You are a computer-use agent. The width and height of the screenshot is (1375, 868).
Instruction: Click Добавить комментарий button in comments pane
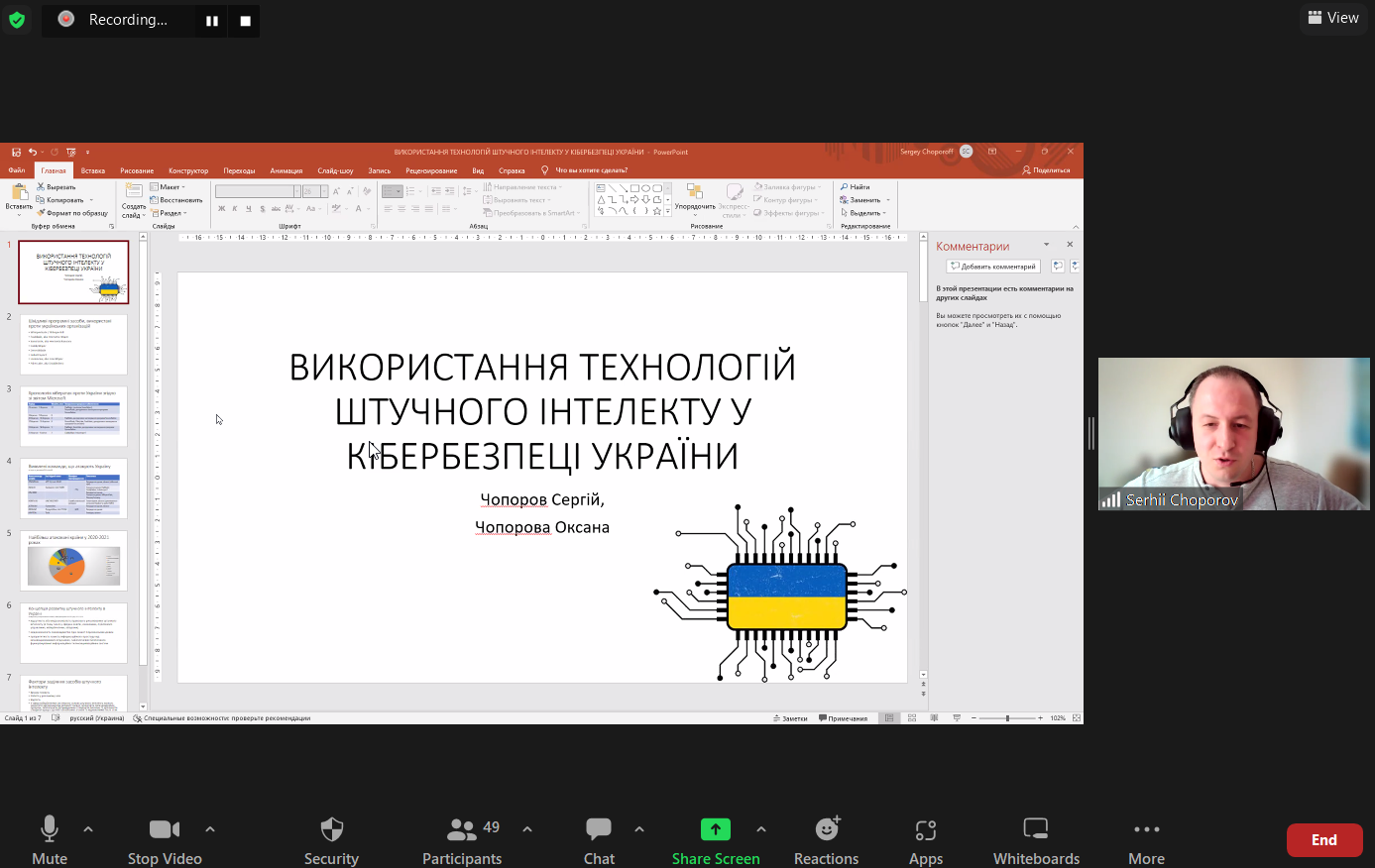[992, 267]
